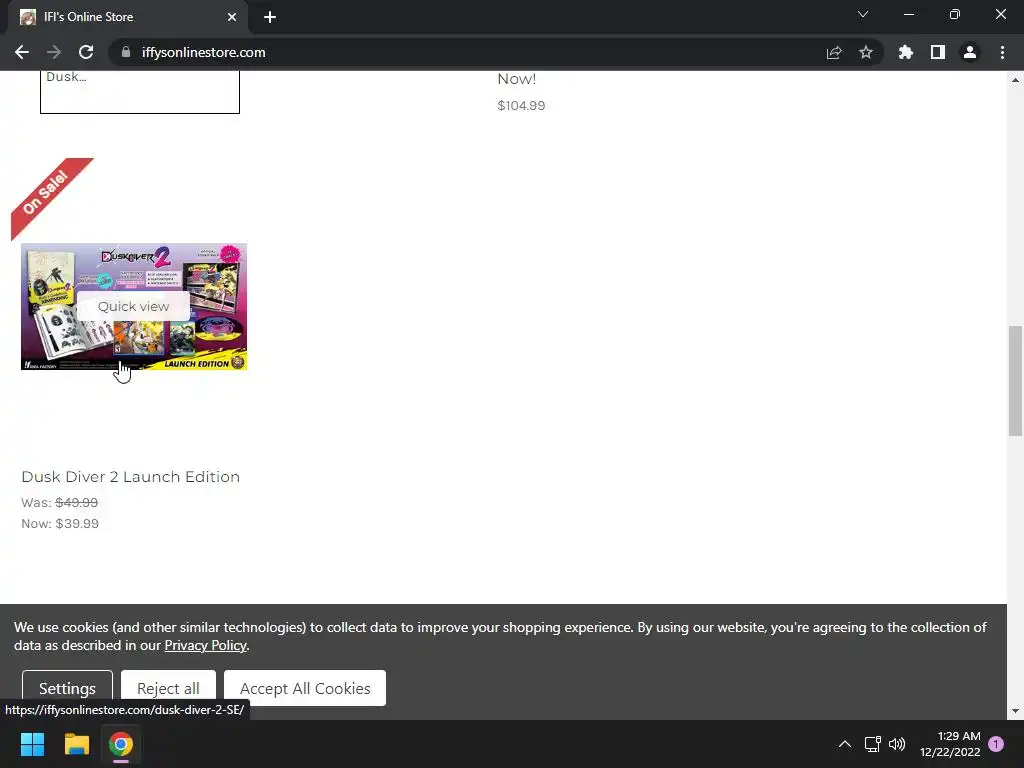Click the browser forward arrow
Viewport: 1024px width, 768px height.
pyautogui.click(x=54, y=52)
